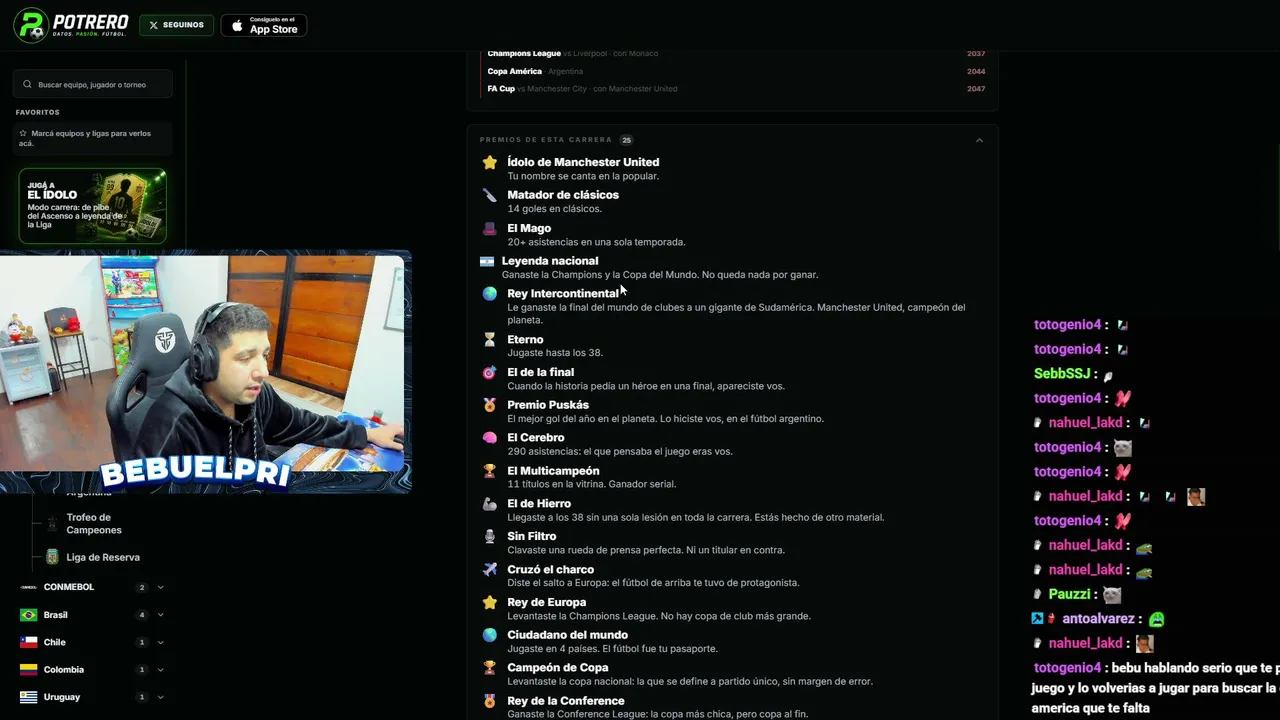The height and width of the screenshot is (720, 1280).
Task: Click the Liga de Reserva crest icon
Action: (52, 557)
